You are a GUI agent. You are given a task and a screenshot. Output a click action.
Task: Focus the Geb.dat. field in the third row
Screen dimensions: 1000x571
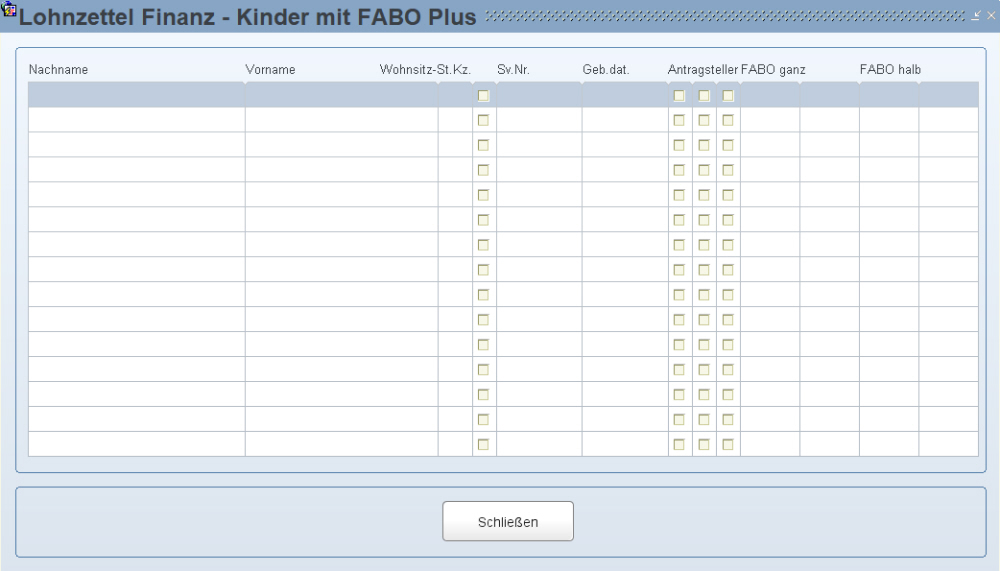tap(624, 145)
